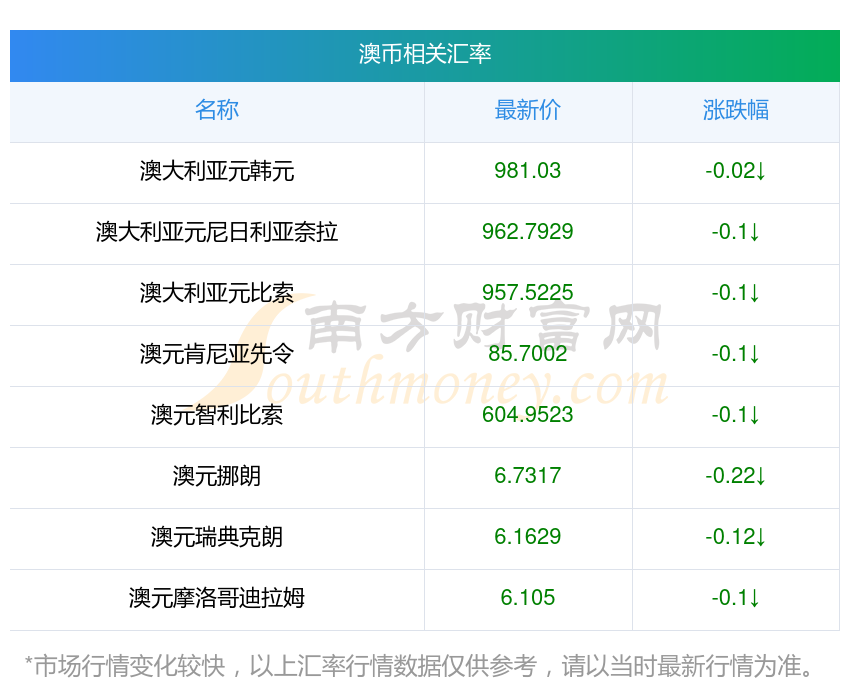Select the 澳大利亚元比索 row name

pos(217,293)
